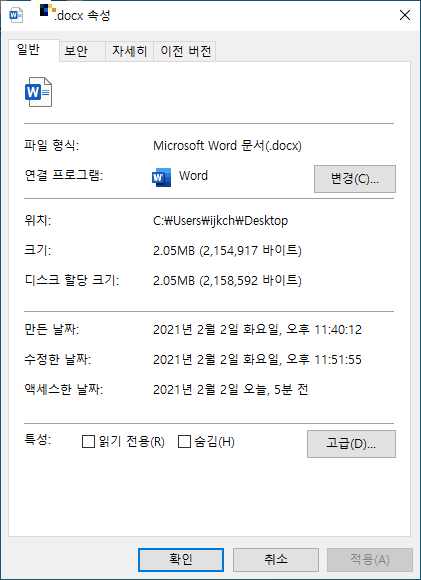Viewport: 421px width, 580px height.
Task: Click the large Word file icon
Action: [x=38, y=92]
